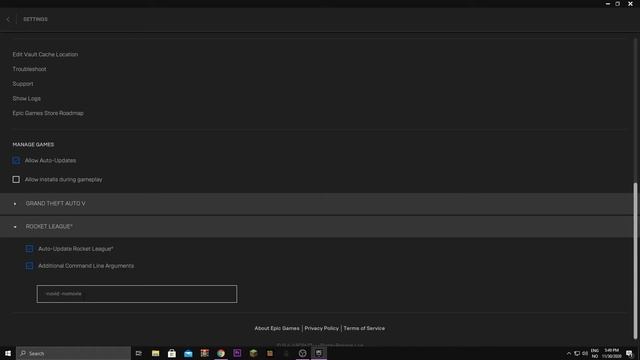This screenshot has width=640, height=360.
Task: Go back using the Settings back arrow
Action: point(8,19)
